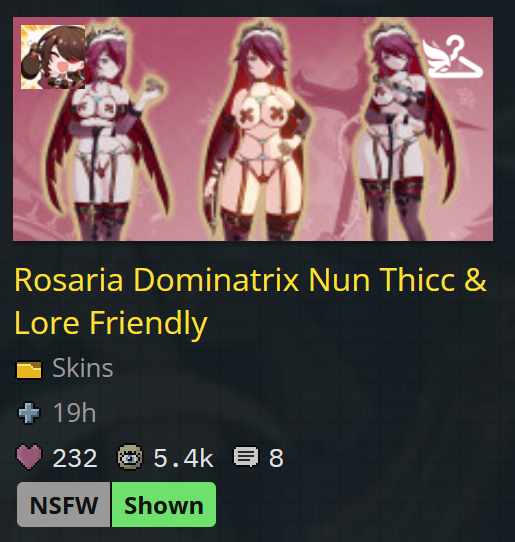Click the 5.4k views count
Viewport: 515px width, 542px height.
click(x=184, y=458)
